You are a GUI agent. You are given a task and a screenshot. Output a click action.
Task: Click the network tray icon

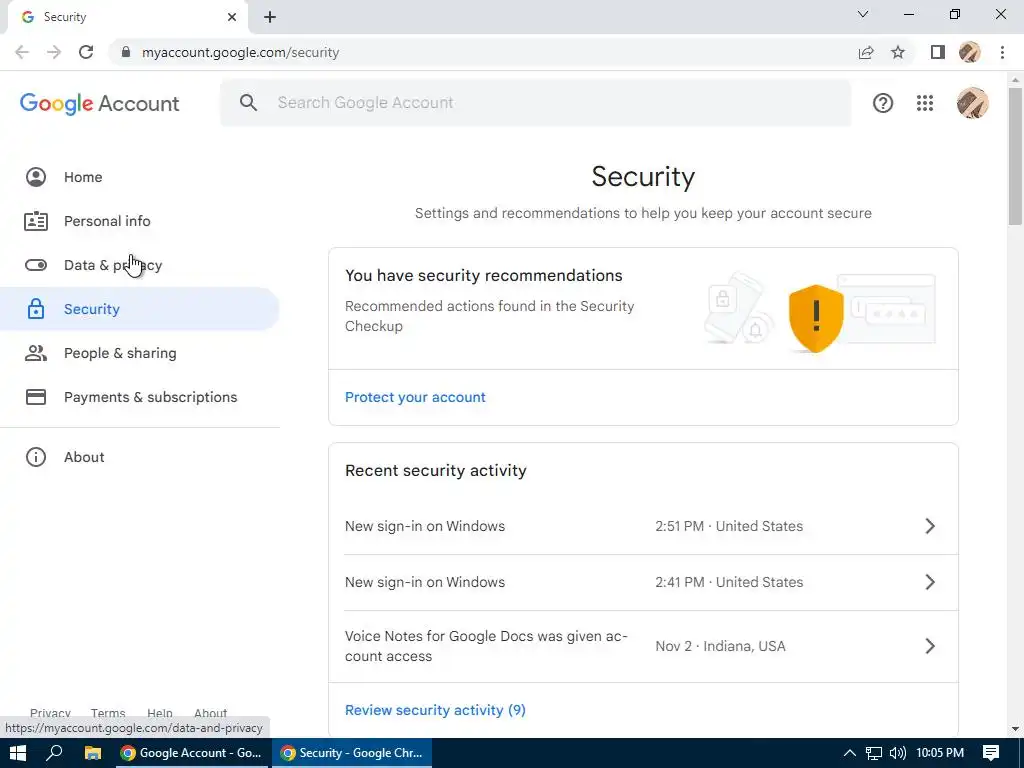[874, 753]
